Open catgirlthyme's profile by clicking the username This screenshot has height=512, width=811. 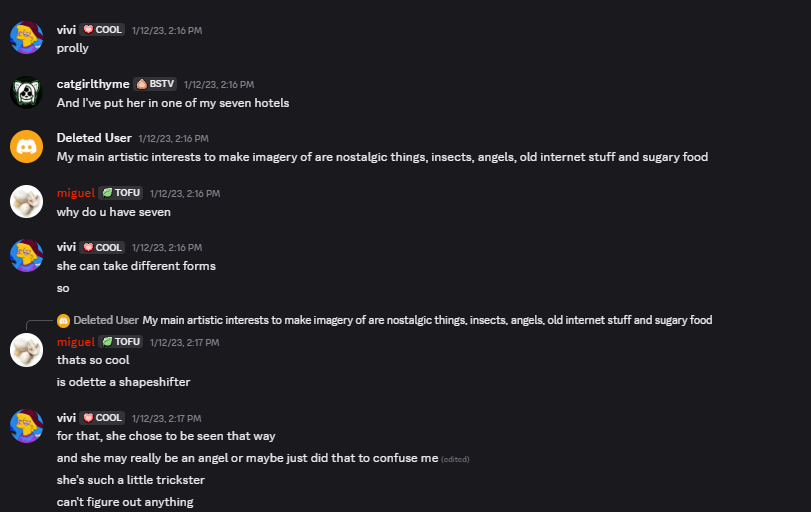[x=93, y=84]
